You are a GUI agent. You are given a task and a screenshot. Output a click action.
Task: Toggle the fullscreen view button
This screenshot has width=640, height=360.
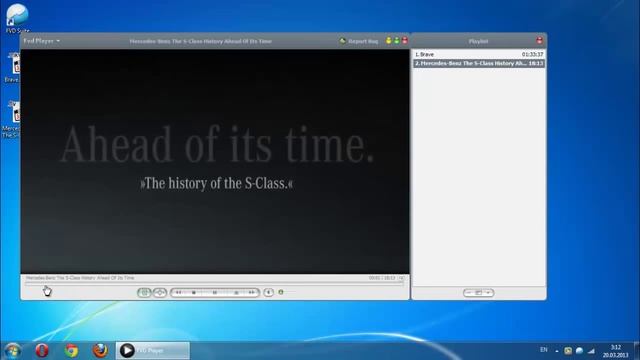click(x=144, y=292)
